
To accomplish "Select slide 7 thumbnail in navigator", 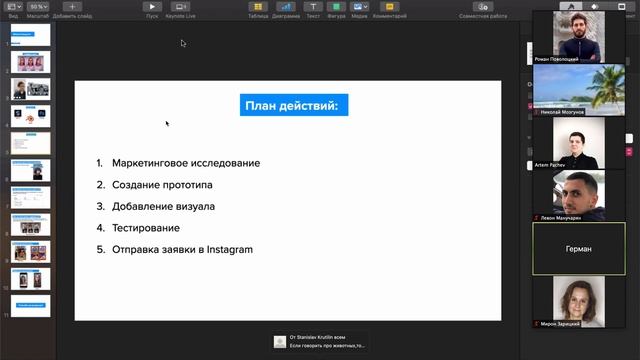I will pyautogui.click(x=31, y=198).
